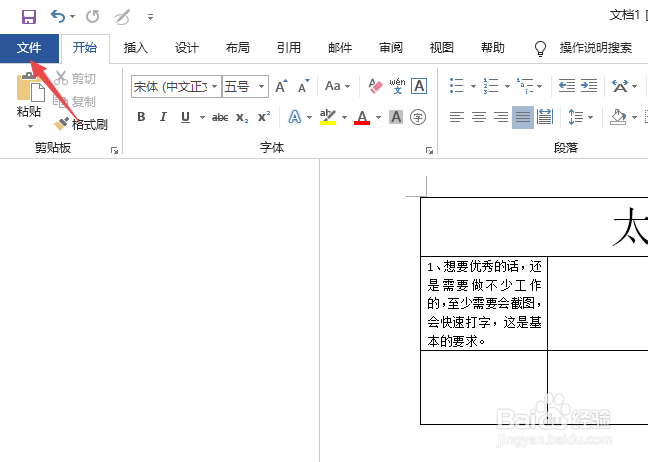
Task: Go to the 引用 (References) tab
Action: pyautogui.click(x=289, y=48)
